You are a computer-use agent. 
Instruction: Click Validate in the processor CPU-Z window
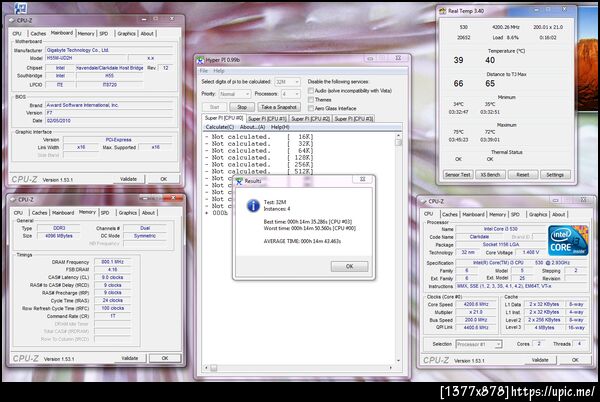click(540, 360)
